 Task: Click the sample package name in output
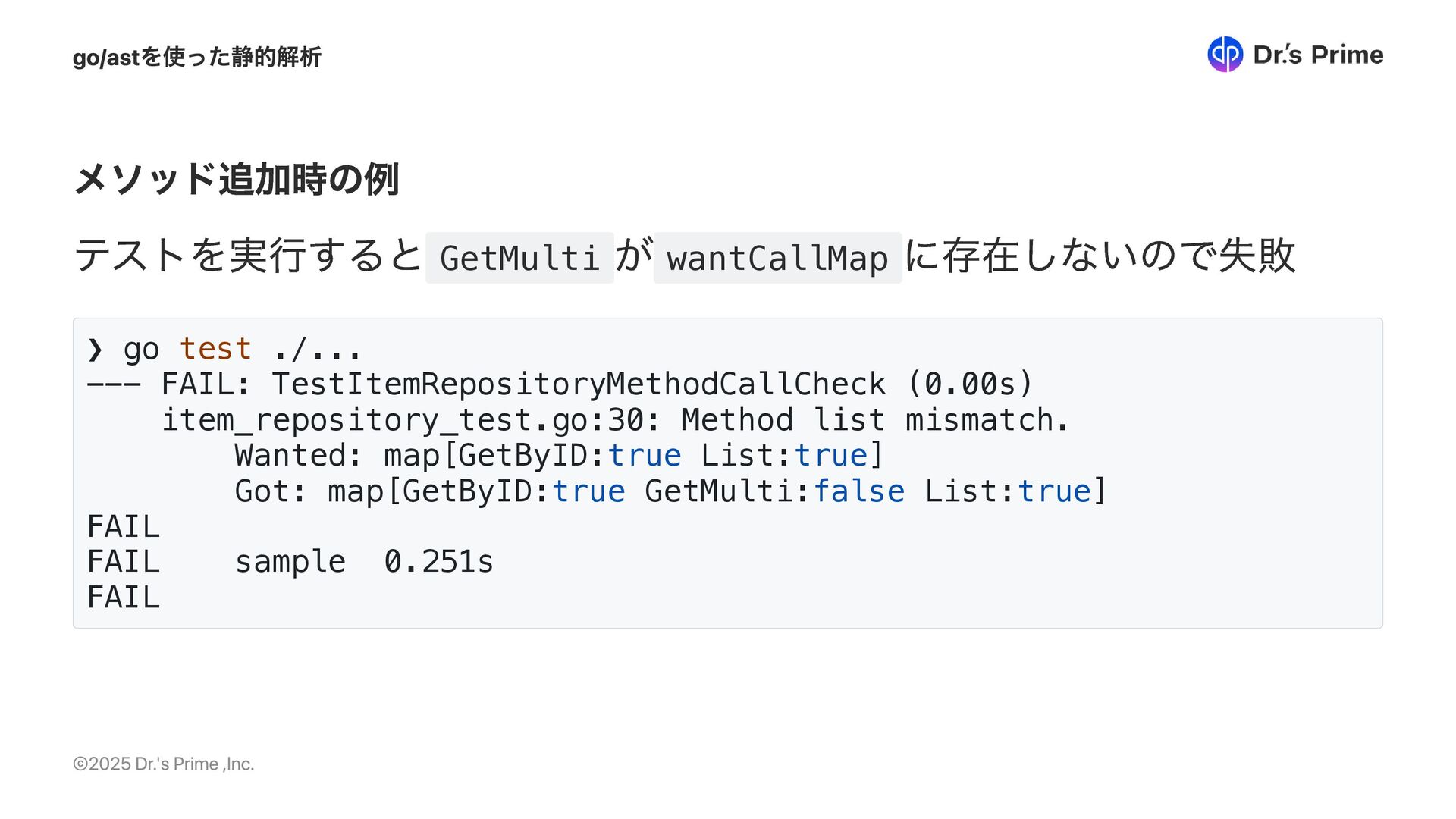[290, 561]
